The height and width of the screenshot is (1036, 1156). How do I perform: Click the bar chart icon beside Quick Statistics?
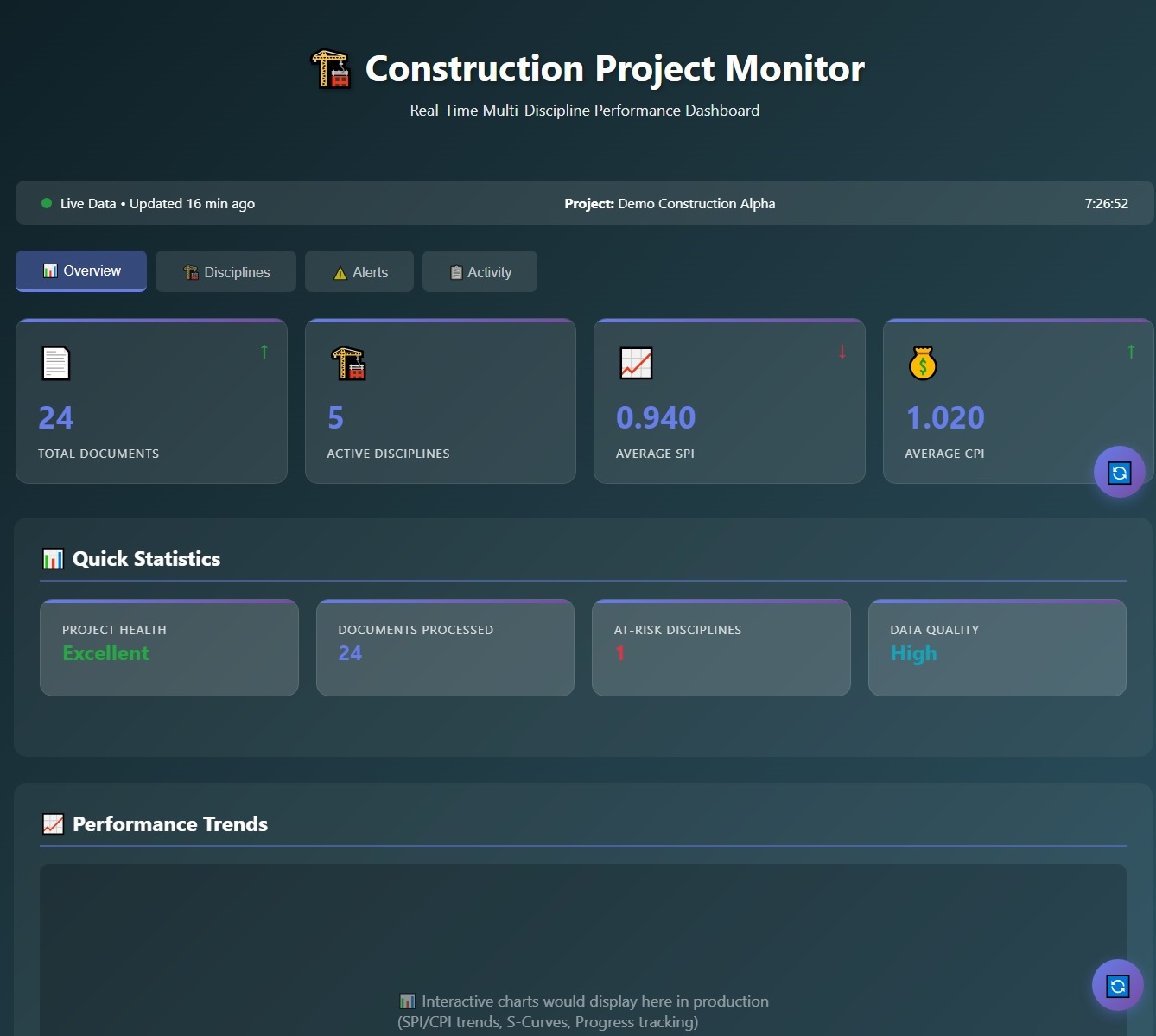point(53,559)
